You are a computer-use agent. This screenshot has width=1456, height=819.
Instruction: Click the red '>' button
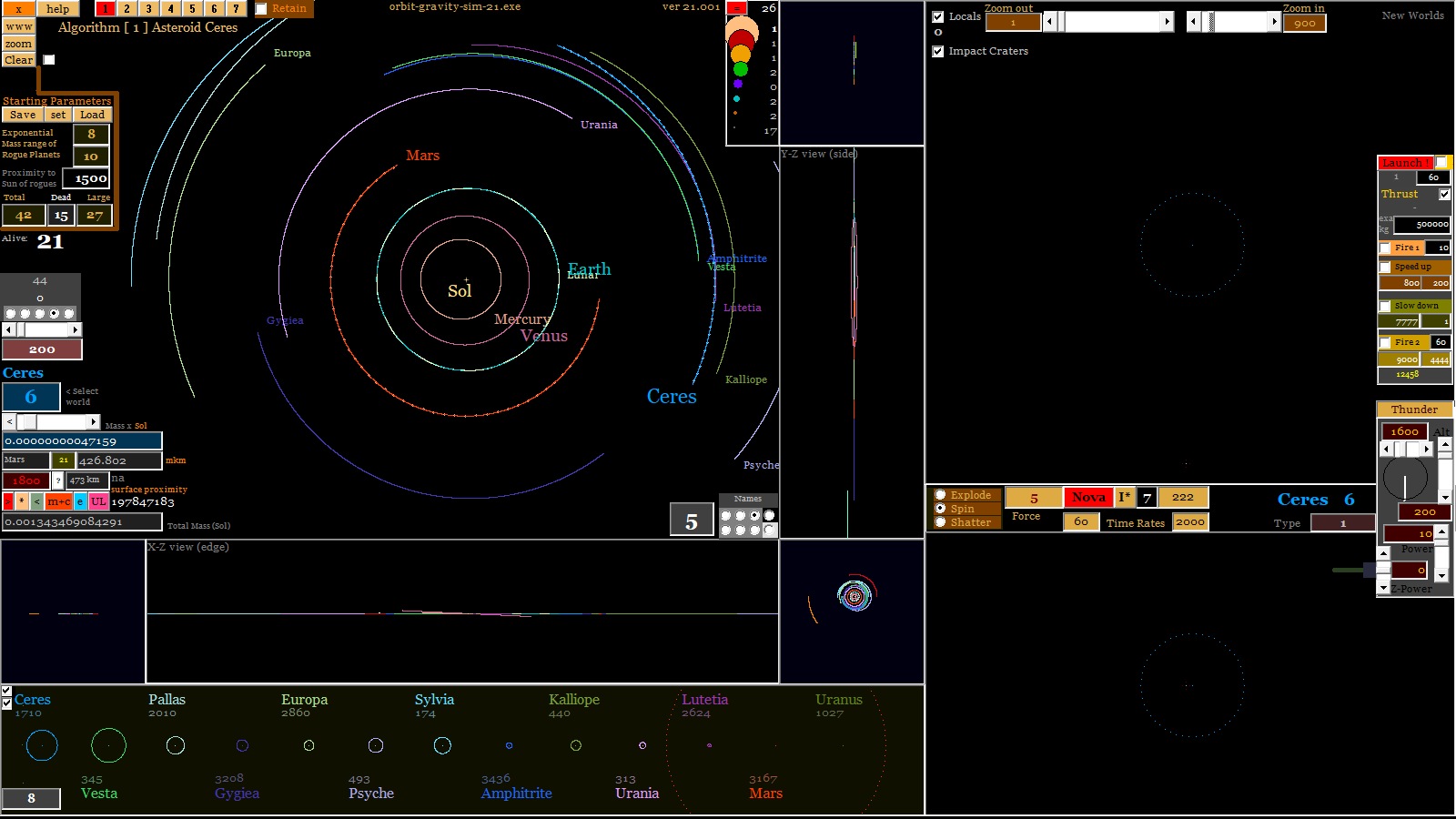8,501
